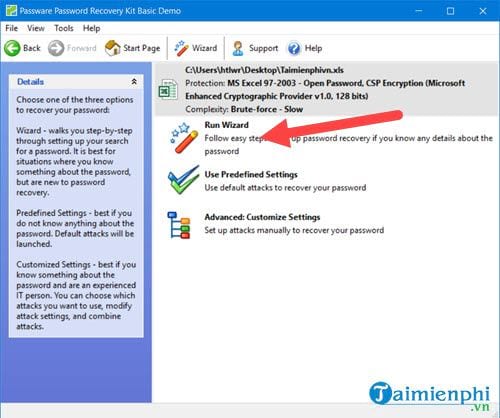Click the Support person icon
The height and width of the screenshot is (418, 500).
click(x=238, y=48)
